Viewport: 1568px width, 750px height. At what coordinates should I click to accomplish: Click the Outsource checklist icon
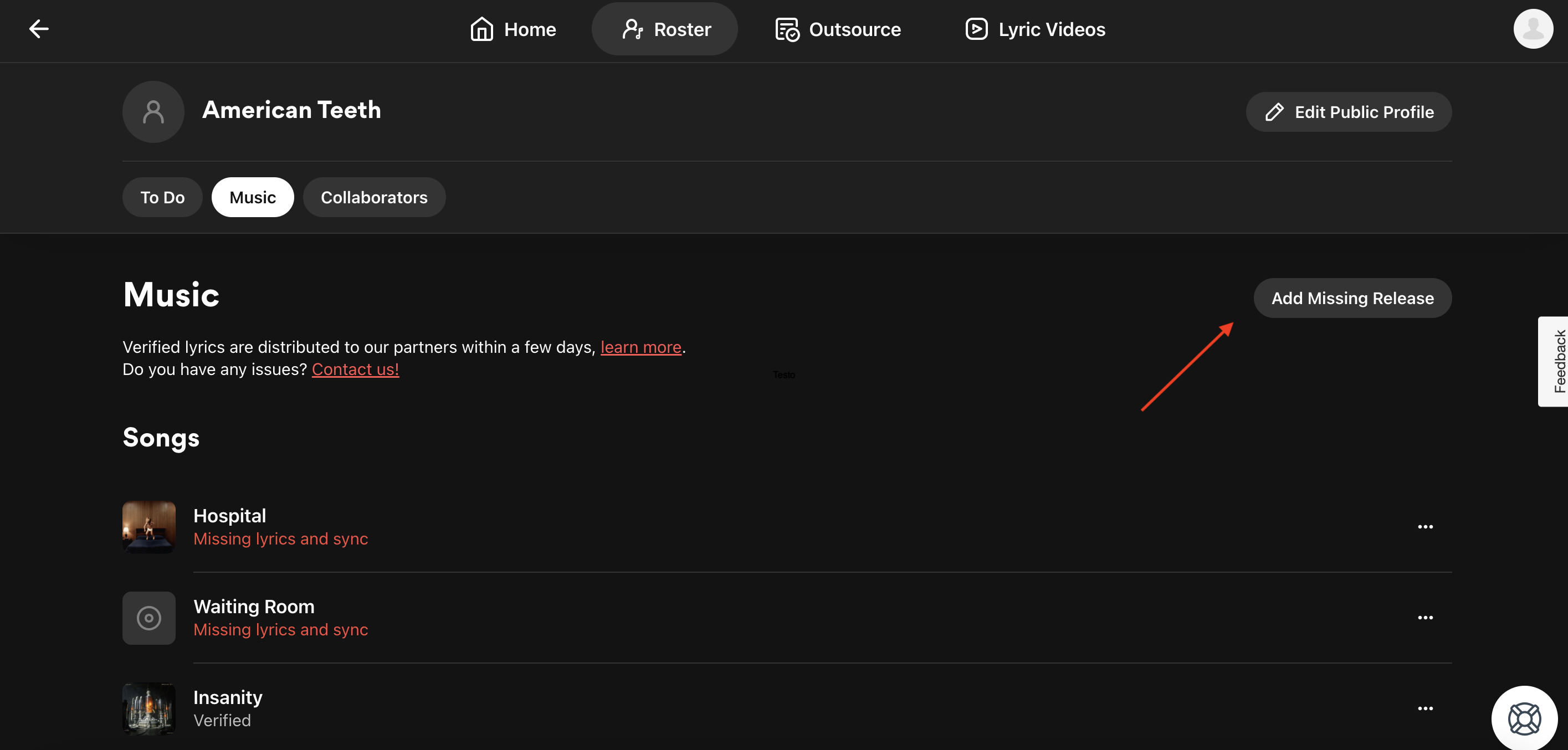[x=786, y=29]
